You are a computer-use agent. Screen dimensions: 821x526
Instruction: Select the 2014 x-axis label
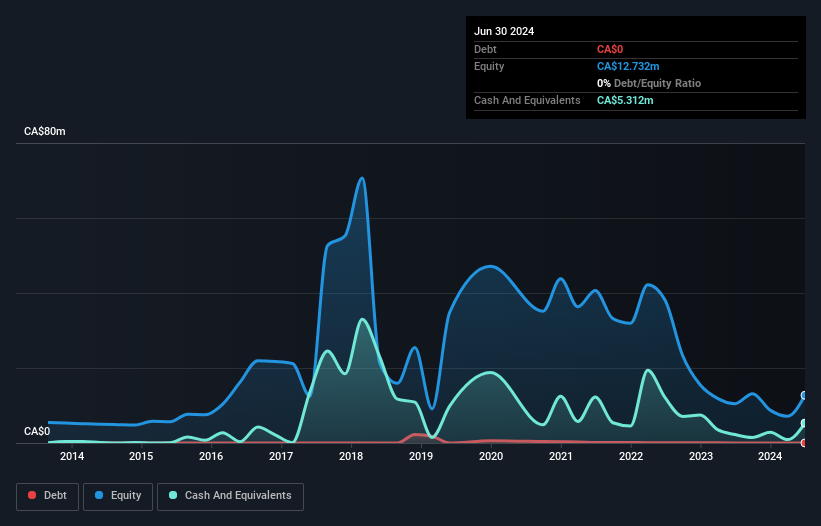point(72,456)
